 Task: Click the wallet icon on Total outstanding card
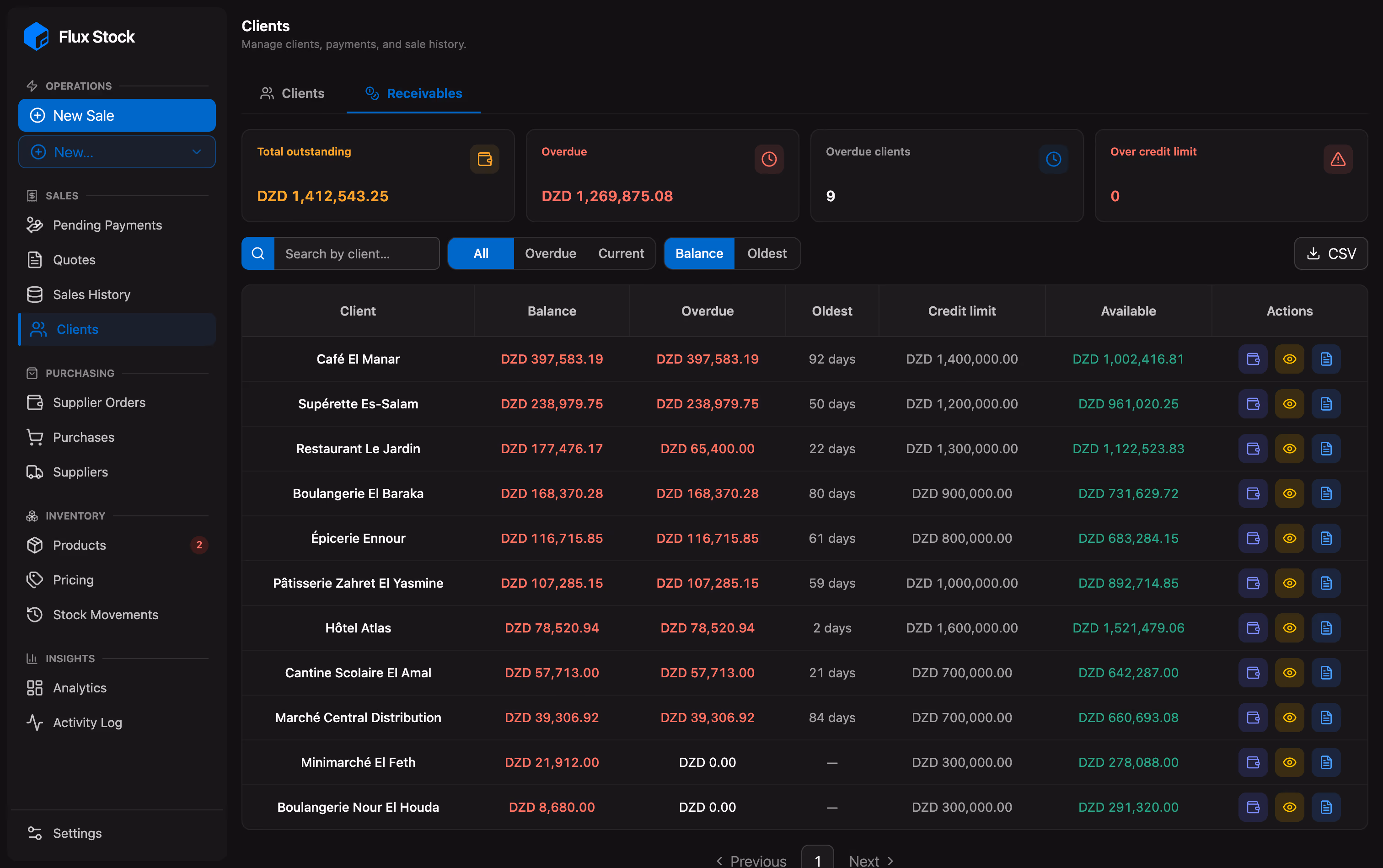click(484, 159)
